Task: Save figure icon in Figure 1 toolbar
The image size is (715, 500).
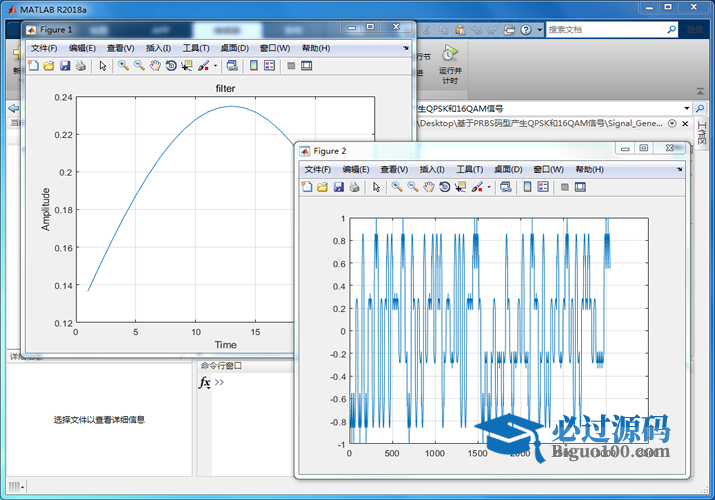Action: point(65,66)
